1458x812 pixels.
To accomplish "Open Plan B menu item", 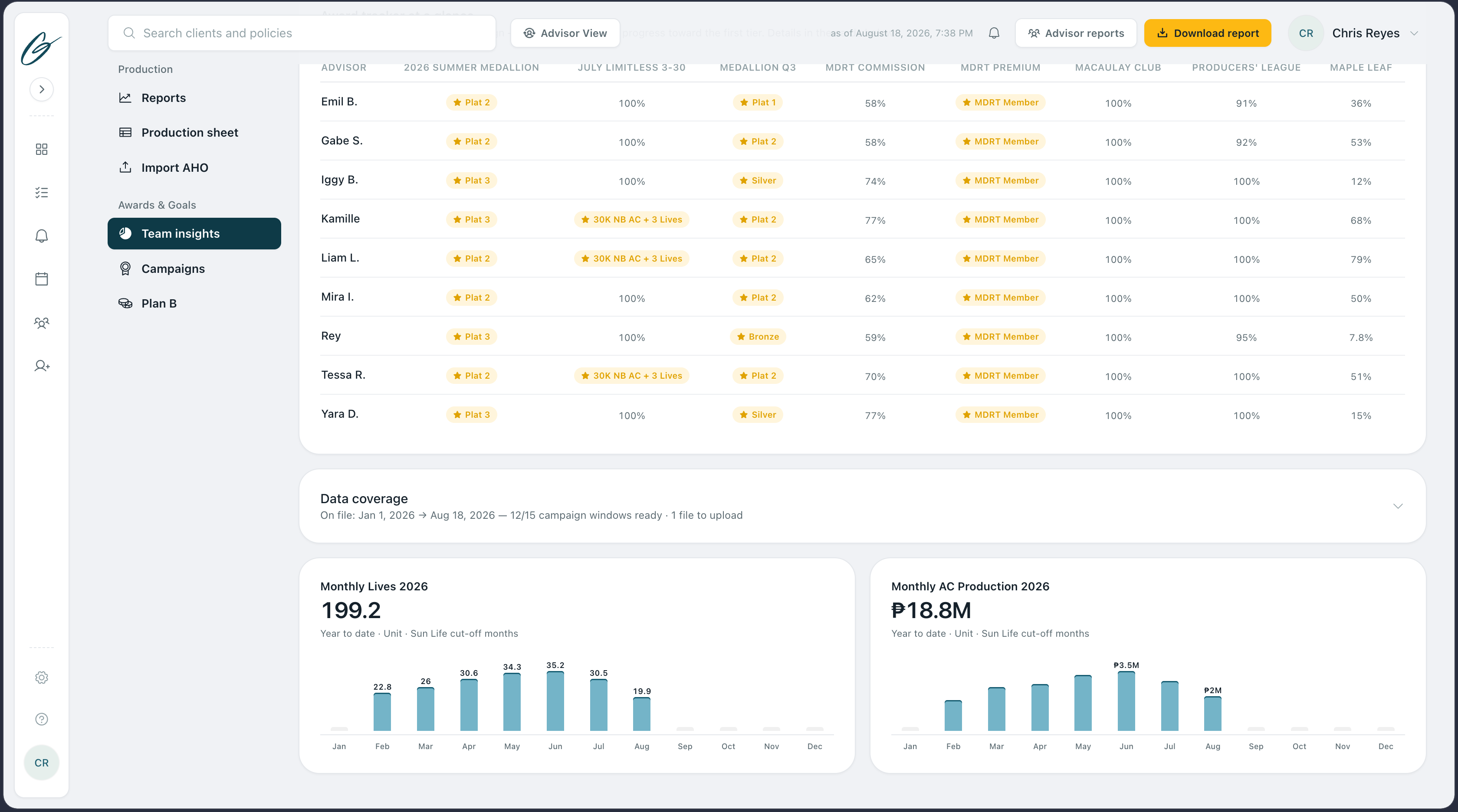I will click(x=194, y=303).
